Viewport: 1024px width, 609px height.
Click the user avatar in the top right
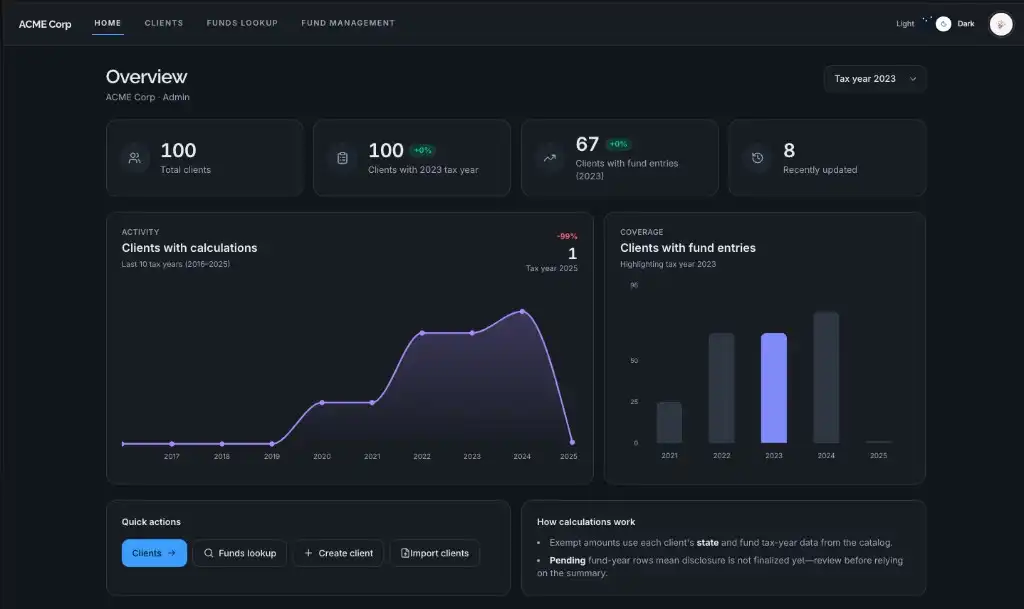(1000, 24)
